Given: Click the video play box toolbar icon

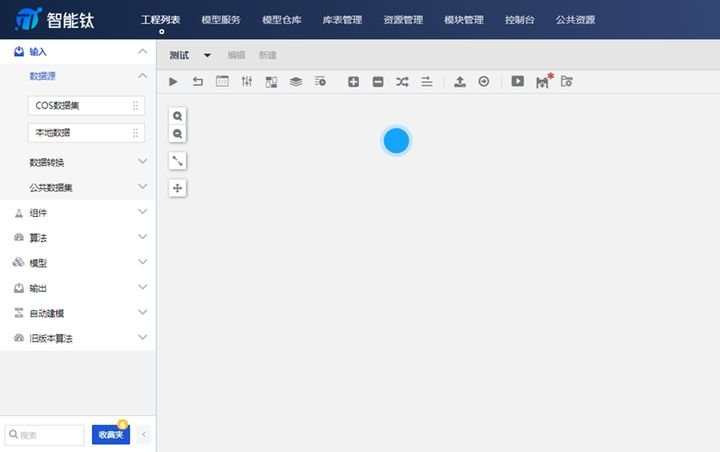Looking at the screenshot, I should pos(518,81).
